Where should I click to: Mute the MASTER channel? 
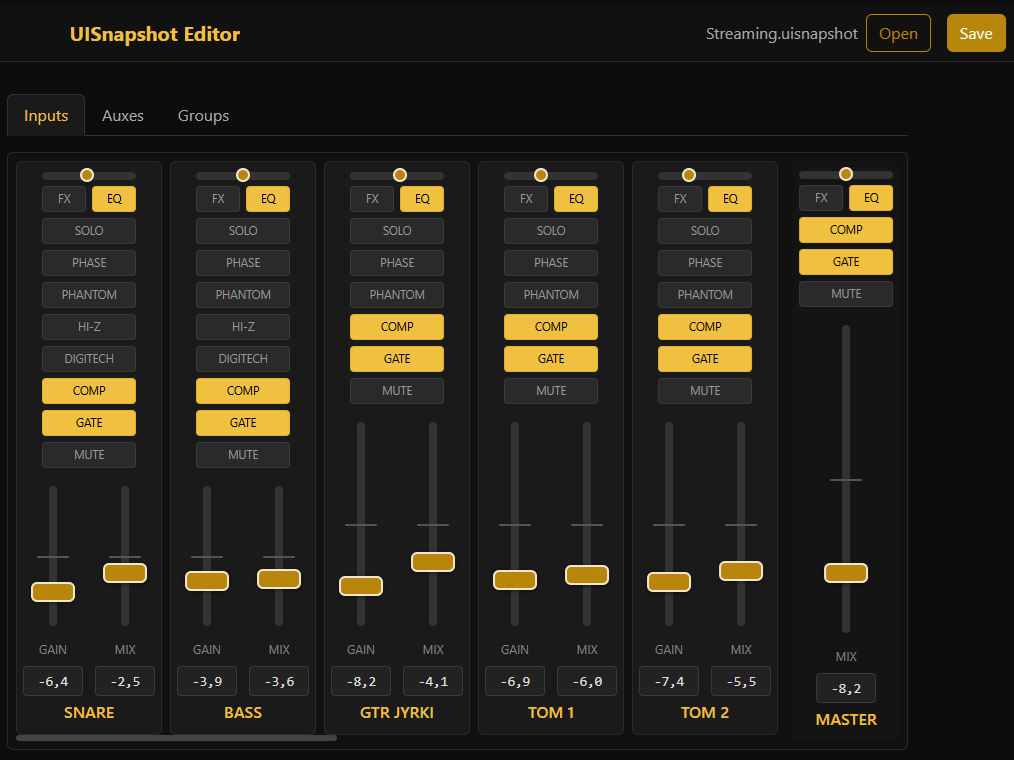846,295
